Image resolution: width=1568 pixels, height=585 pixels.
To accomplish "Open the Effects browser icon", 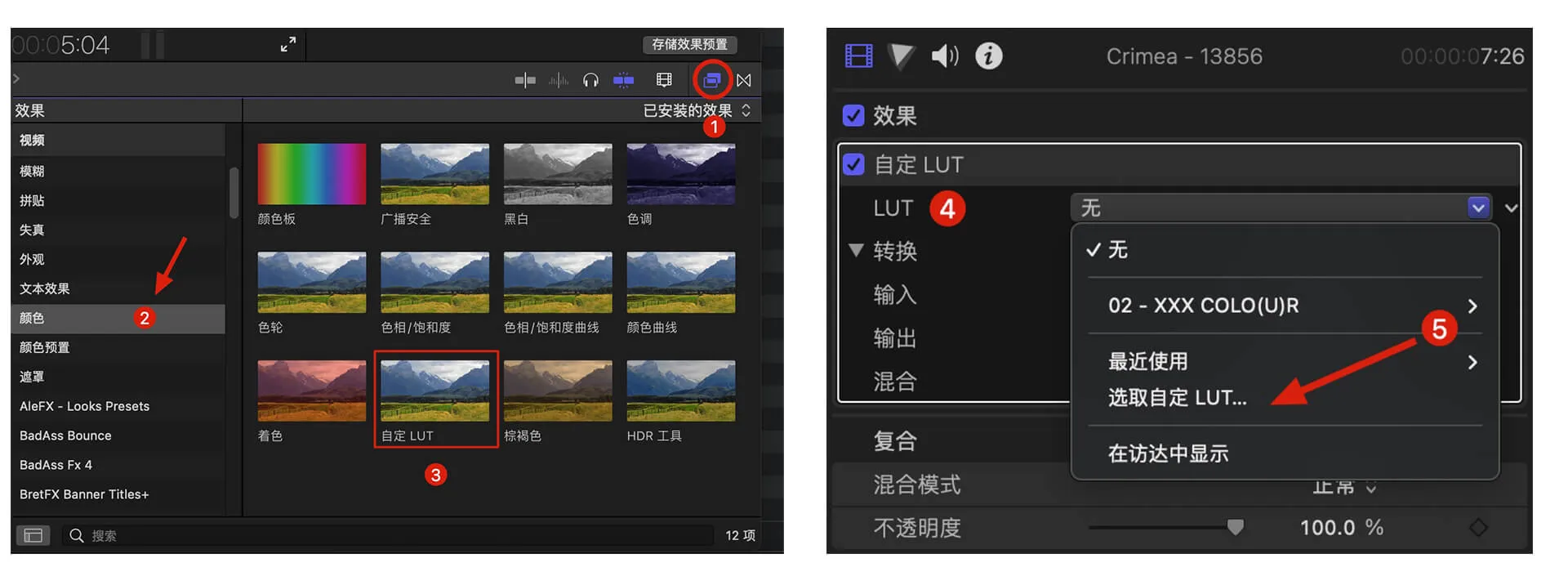I will [x=711, y=80].
